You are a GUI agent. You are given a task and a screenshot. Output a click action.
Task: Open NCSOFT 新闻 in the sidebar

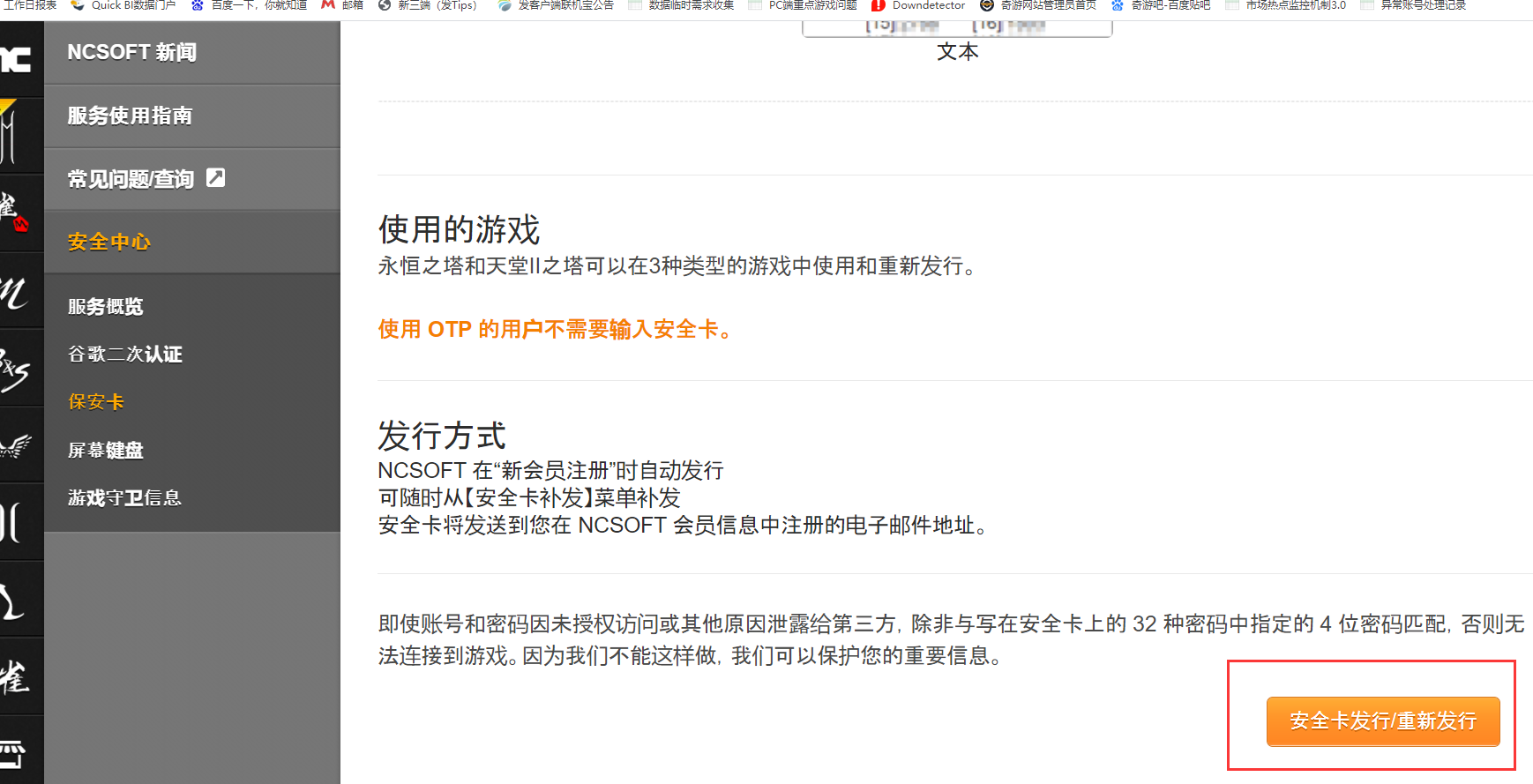(x=192, y=53)
